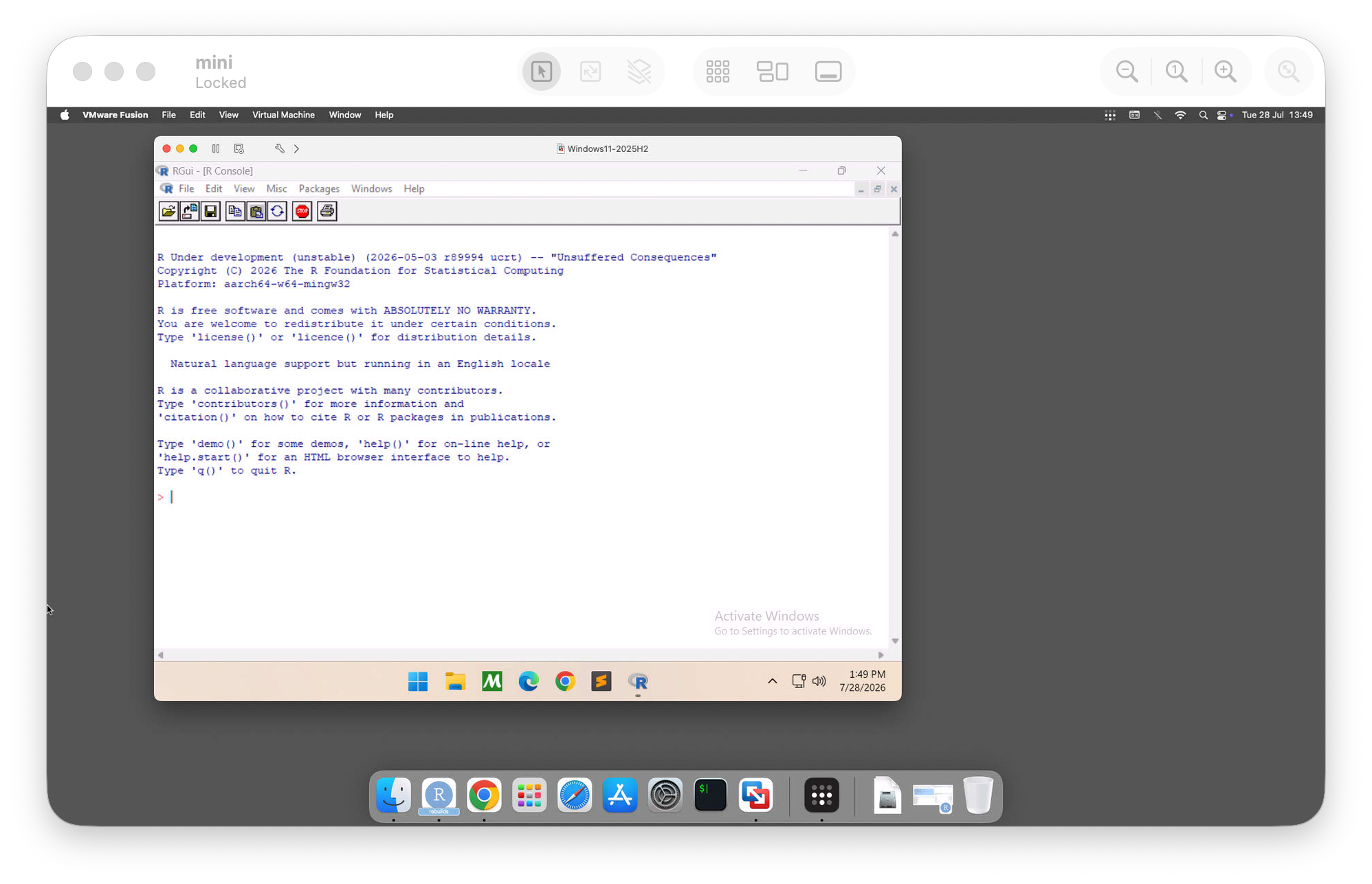This screenshot has height=884, width=1372.
Task: Click the Copy icon in RGui toolbar
Action: click(234, 211)
